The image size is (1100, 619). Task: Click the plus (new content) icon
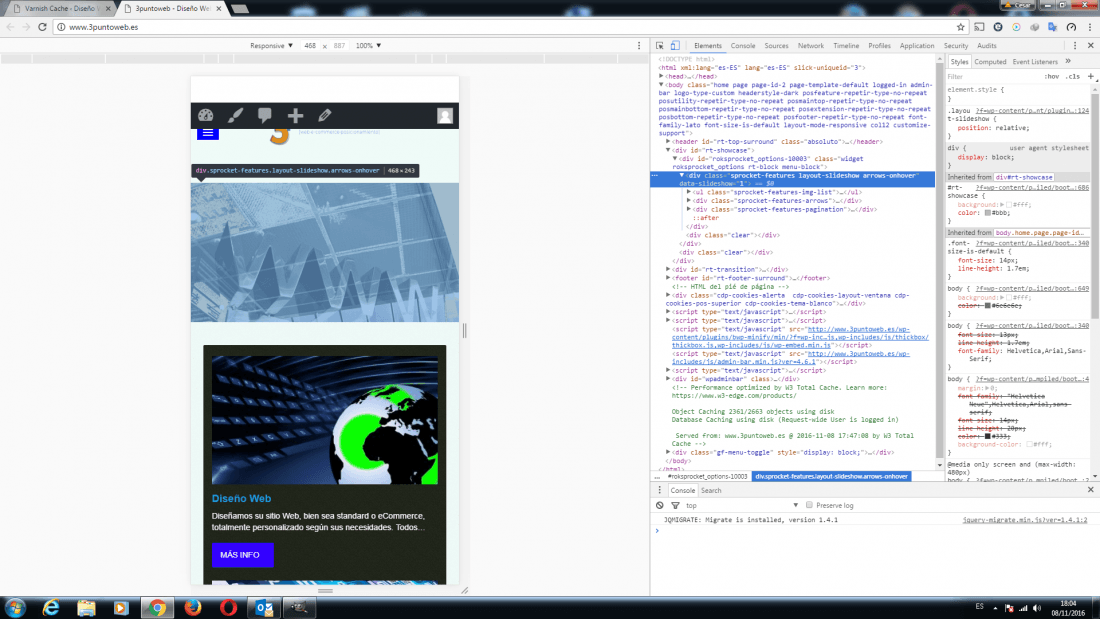295,115
